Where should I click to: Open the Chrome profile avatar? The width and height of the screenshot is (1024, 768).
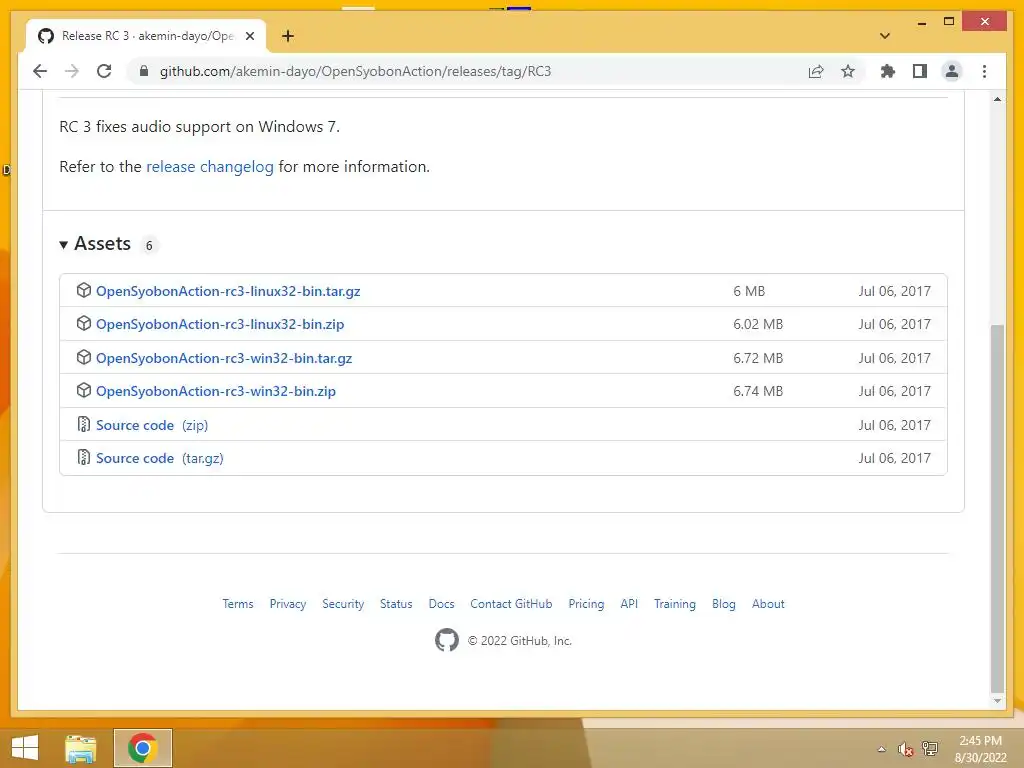pyautogui.click(x=952, y=71)
